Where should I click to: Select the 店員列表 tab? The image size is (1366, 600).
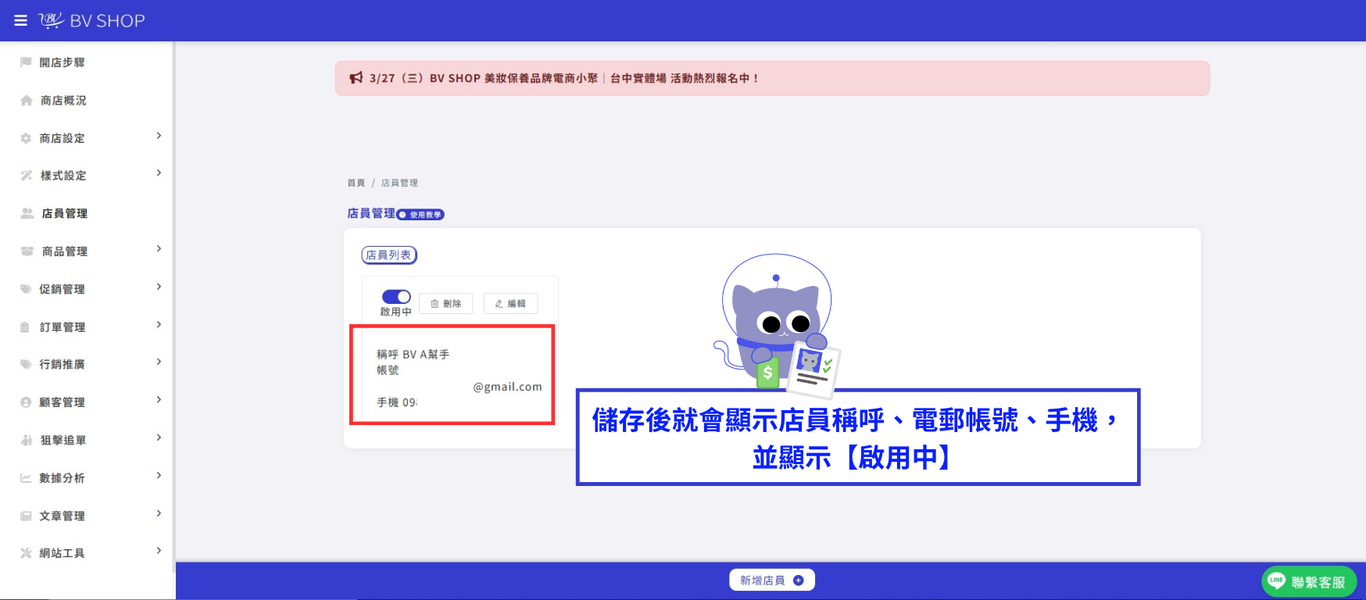pyautogui.click(x=389, y=255)
